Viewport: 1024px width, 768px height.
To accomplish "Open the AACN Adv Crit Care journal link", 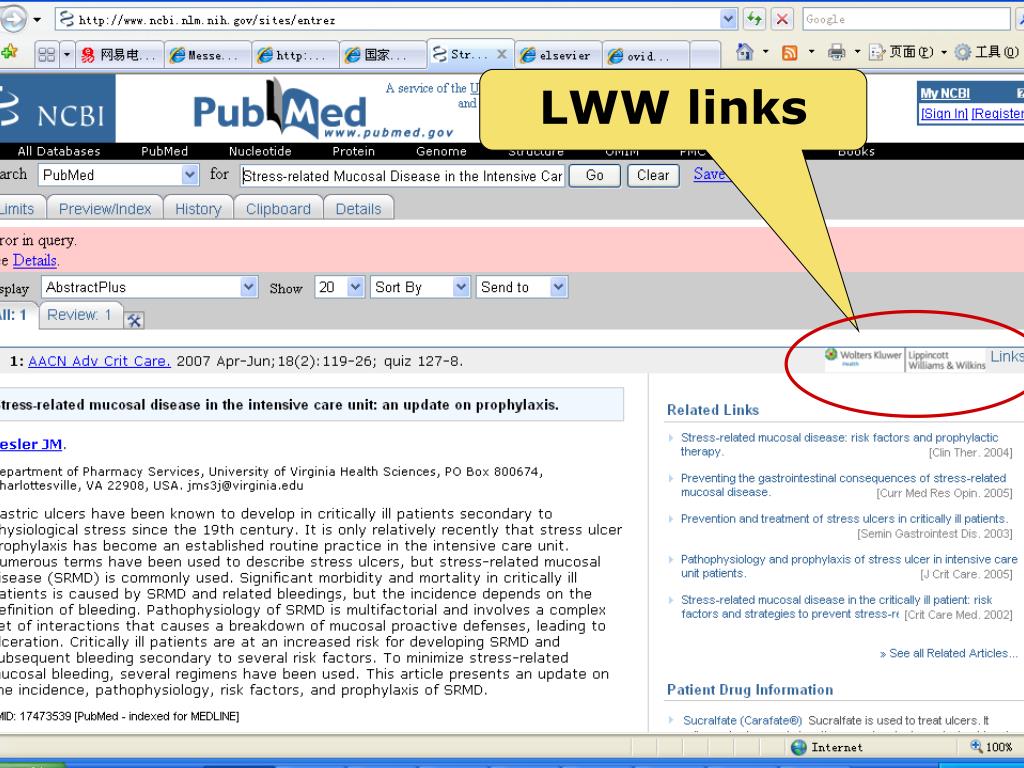I will click(99, 361).
